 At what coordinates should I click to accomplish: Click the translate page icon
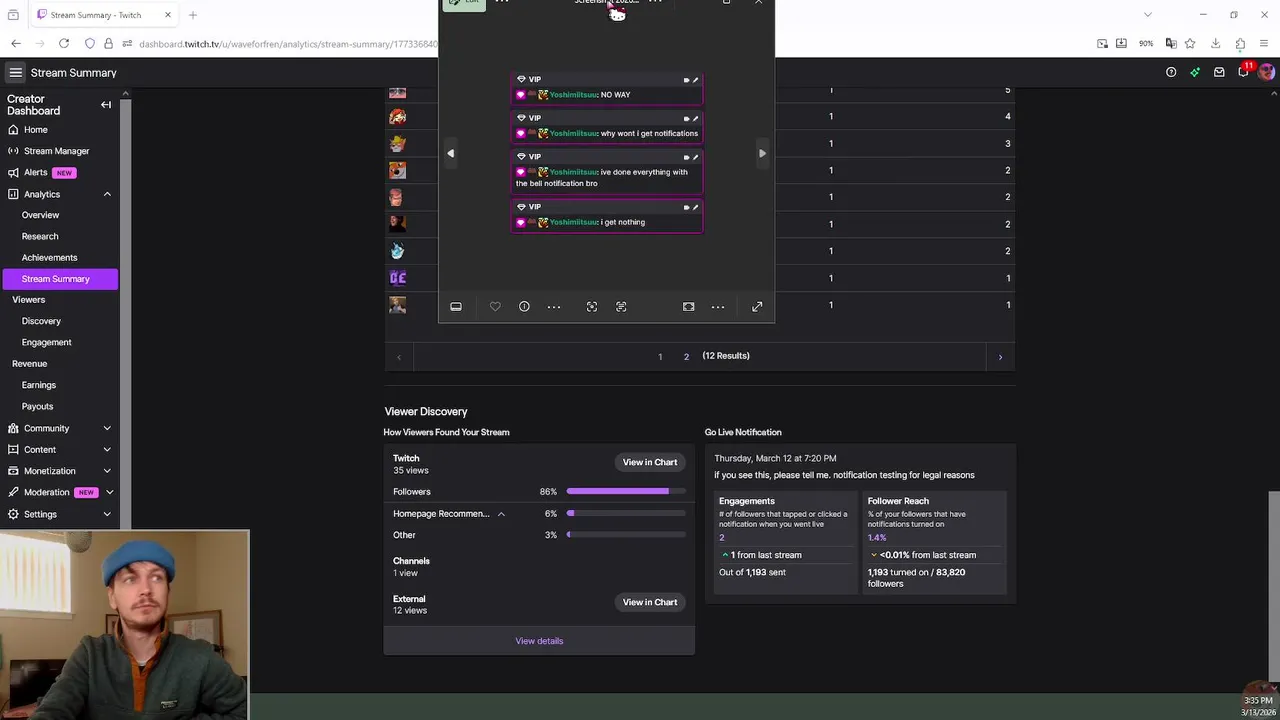[1170, 43]
